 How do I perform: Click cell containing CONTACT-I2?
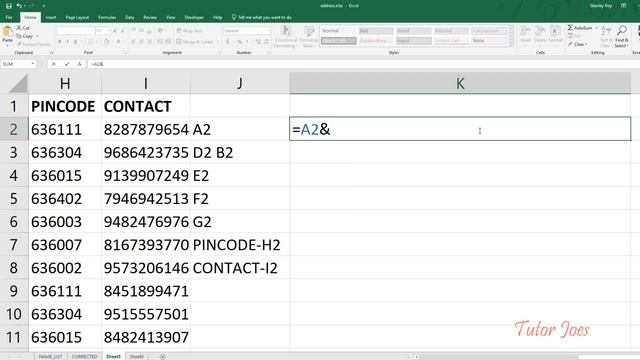[x=240, y=268]
